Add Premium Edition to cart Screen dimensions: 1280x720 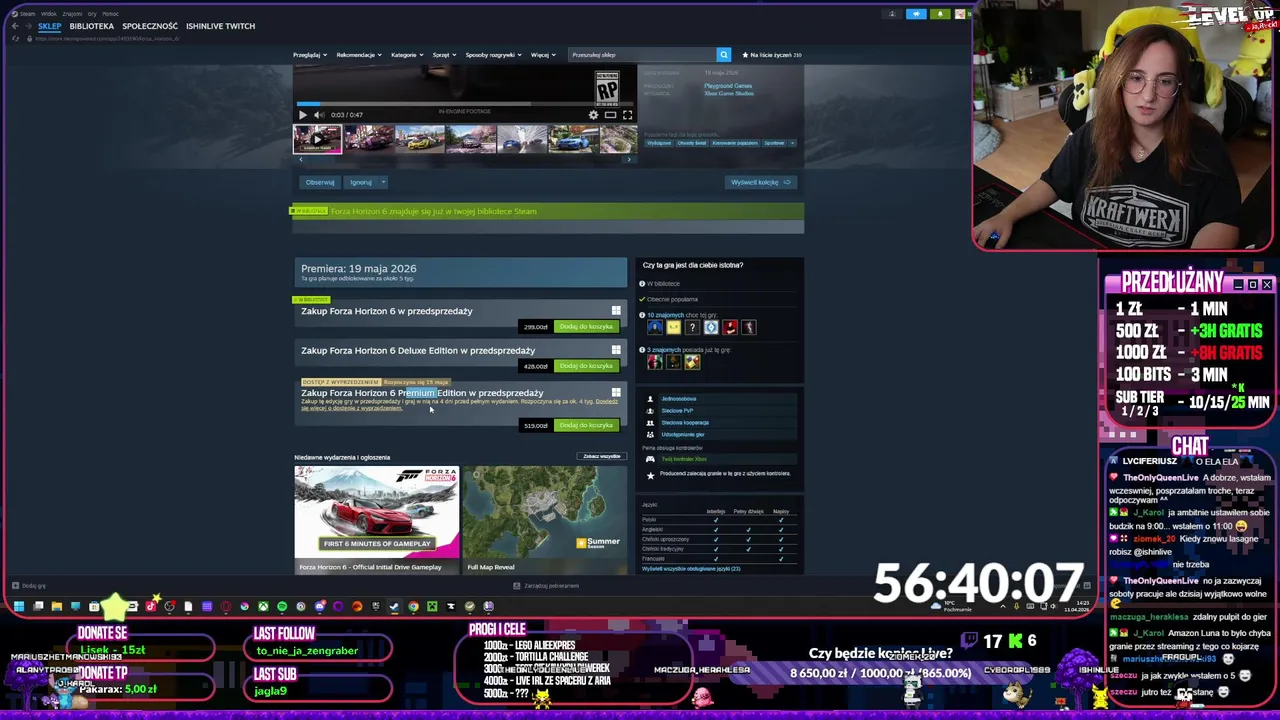(586, 425)
